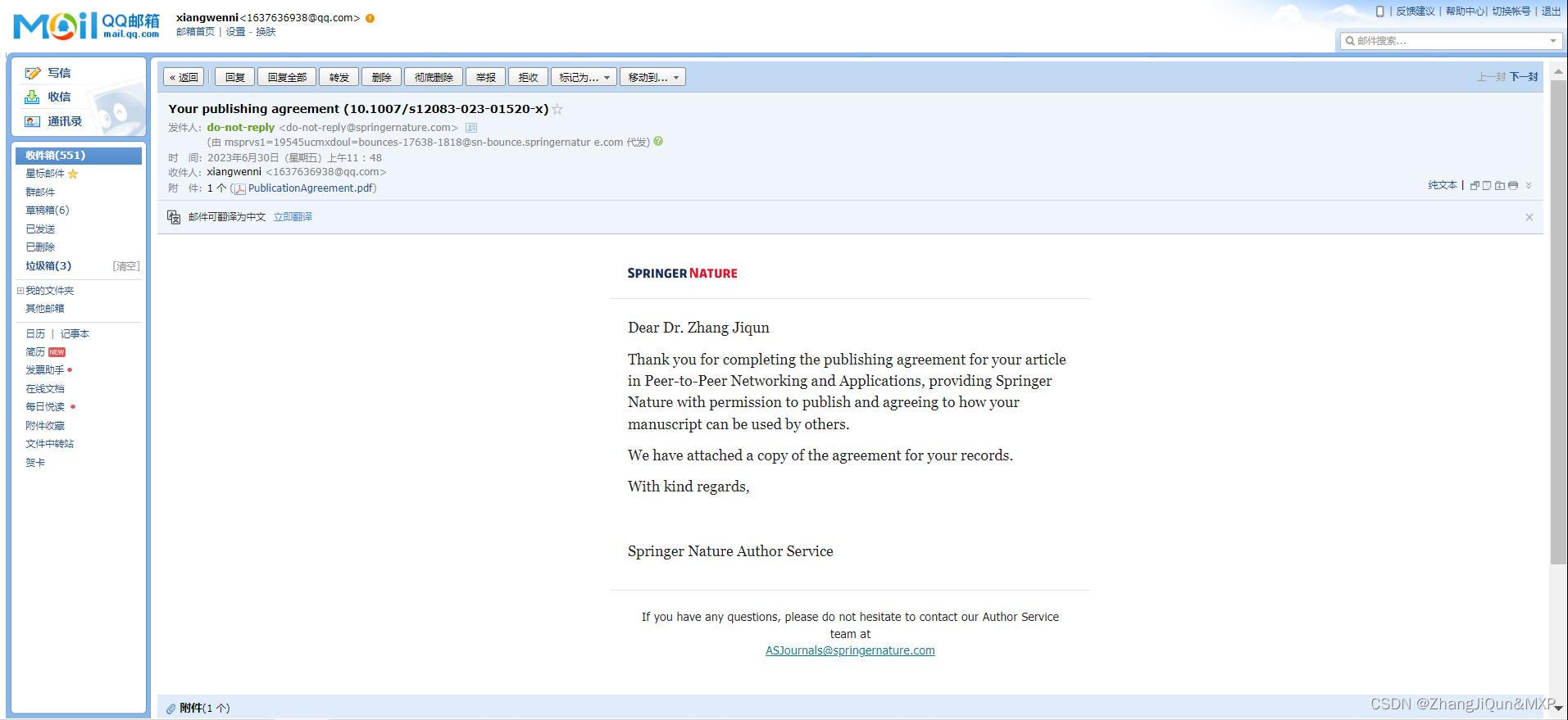Screen dimensions: 1568x720
Task: Click the mobile phone icon at top
Action: tap(1379, 11)
